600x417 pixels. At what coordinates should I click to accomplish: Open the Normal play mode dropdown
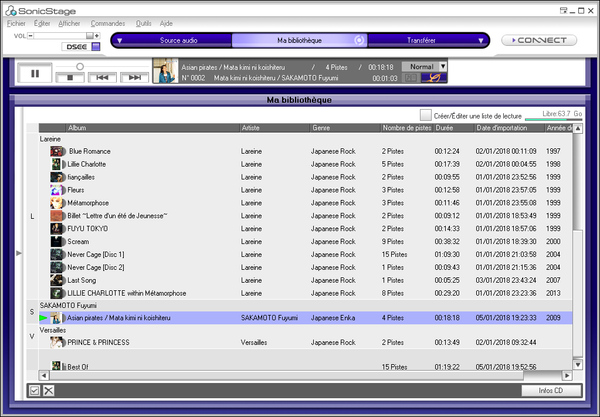[443, 66]
